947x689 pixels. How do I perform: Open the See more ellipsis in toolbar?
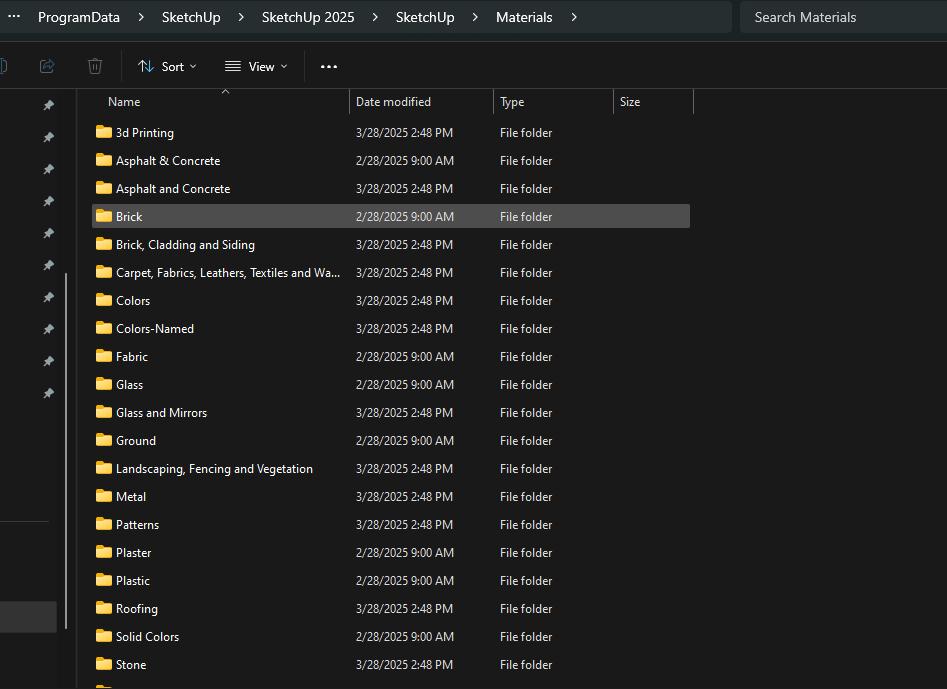[329, 66]
